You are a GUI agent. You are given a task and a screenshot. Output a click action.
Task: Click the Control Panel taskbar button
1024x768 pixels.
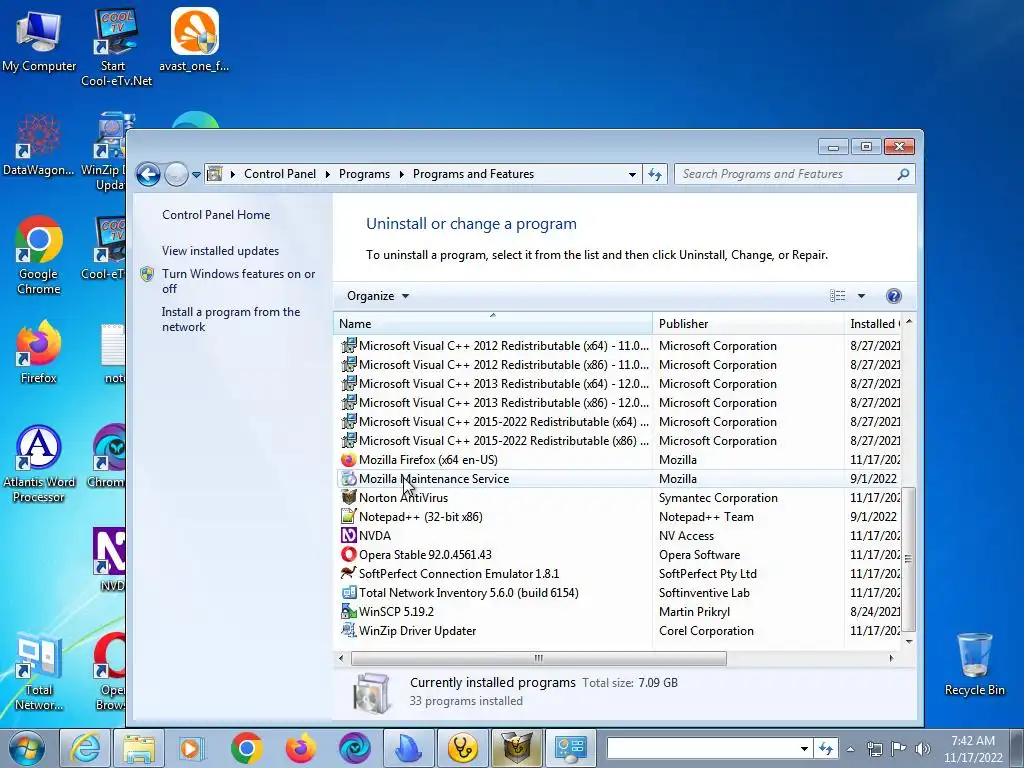pyautogui.click(x=570, y=748)
